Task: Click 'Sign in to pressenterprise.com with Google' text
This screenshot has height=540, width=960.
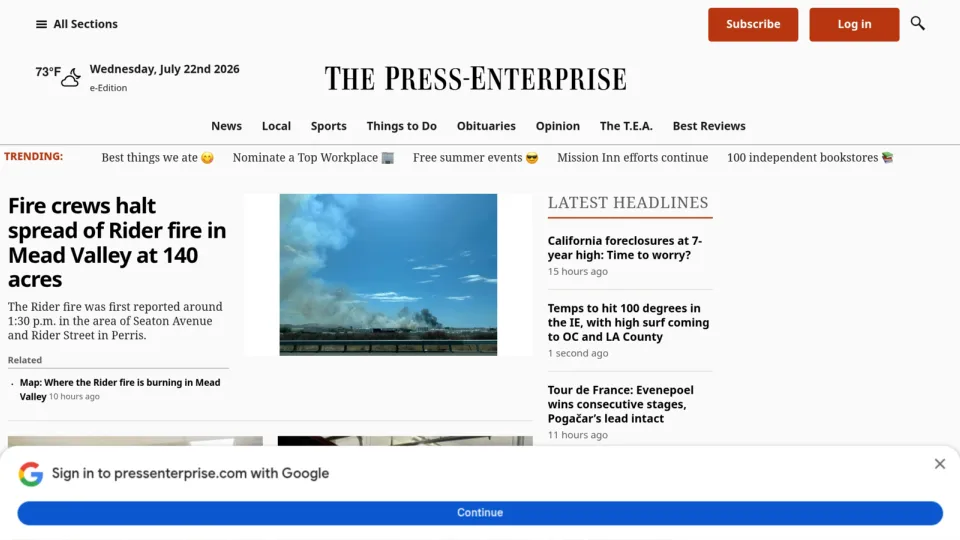Action: tap(190, 473)
